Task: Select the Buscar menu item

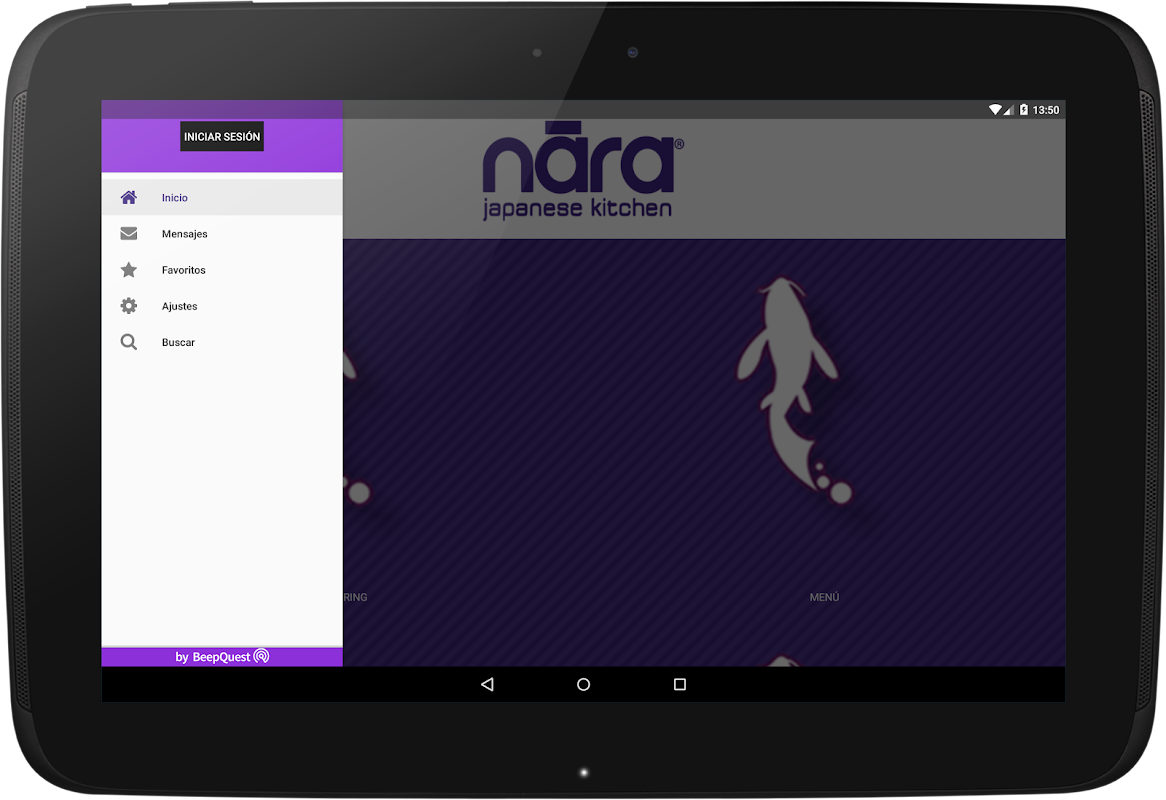Action: (222, 342)
